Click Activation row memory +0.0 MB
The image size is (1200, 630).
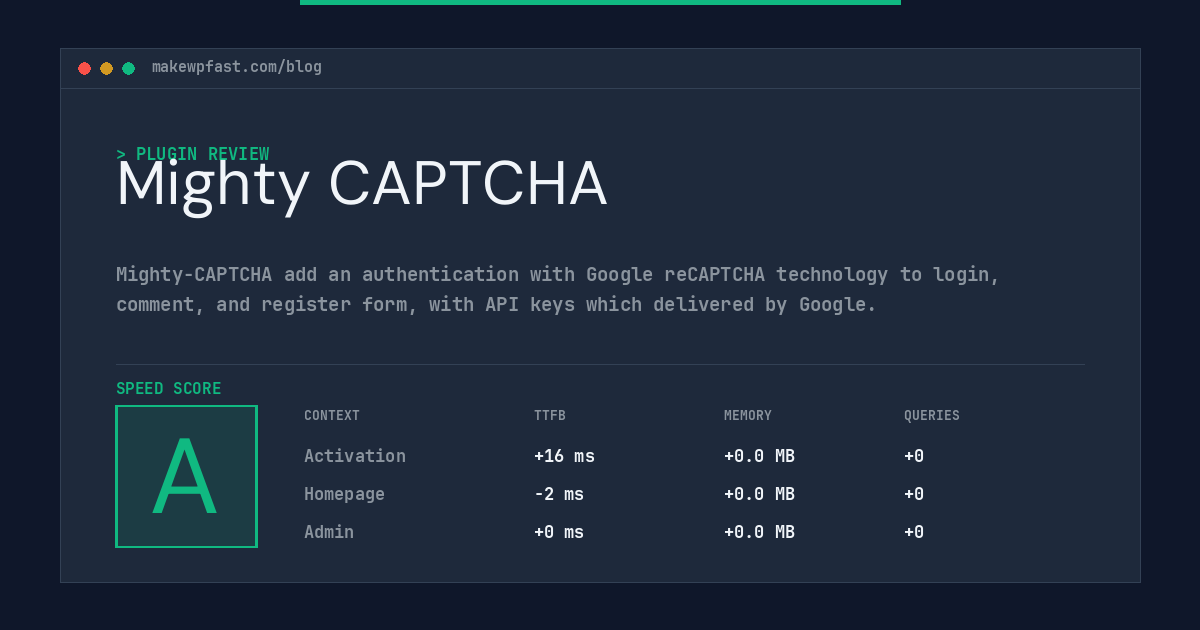click(759, 456)
